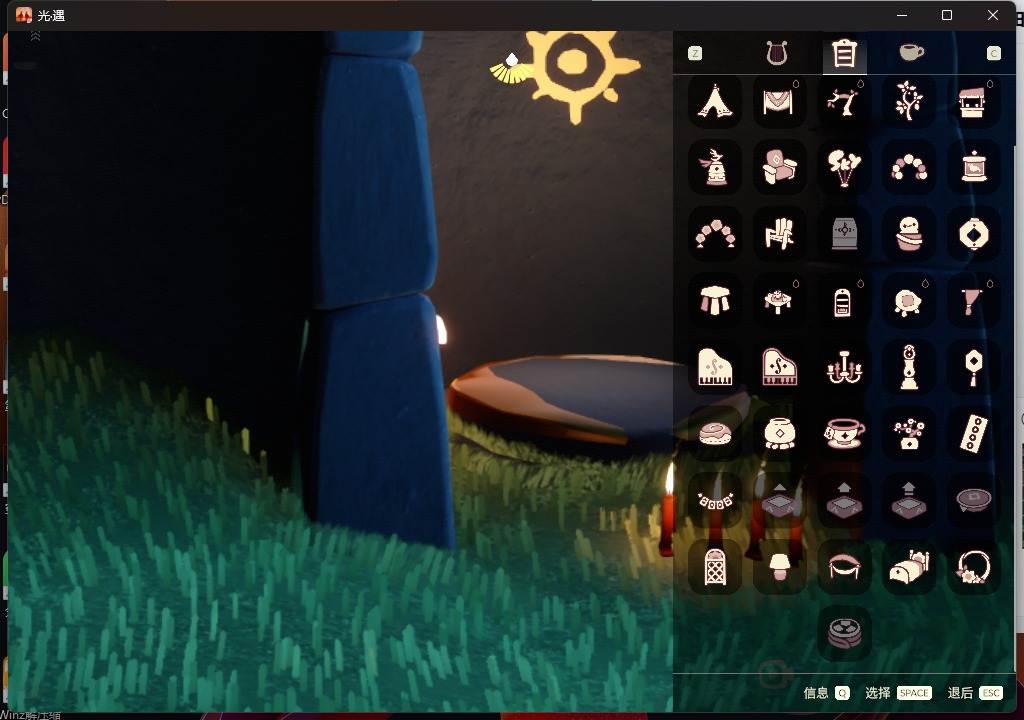Select the lantern with bird emblem

(973, 167)
